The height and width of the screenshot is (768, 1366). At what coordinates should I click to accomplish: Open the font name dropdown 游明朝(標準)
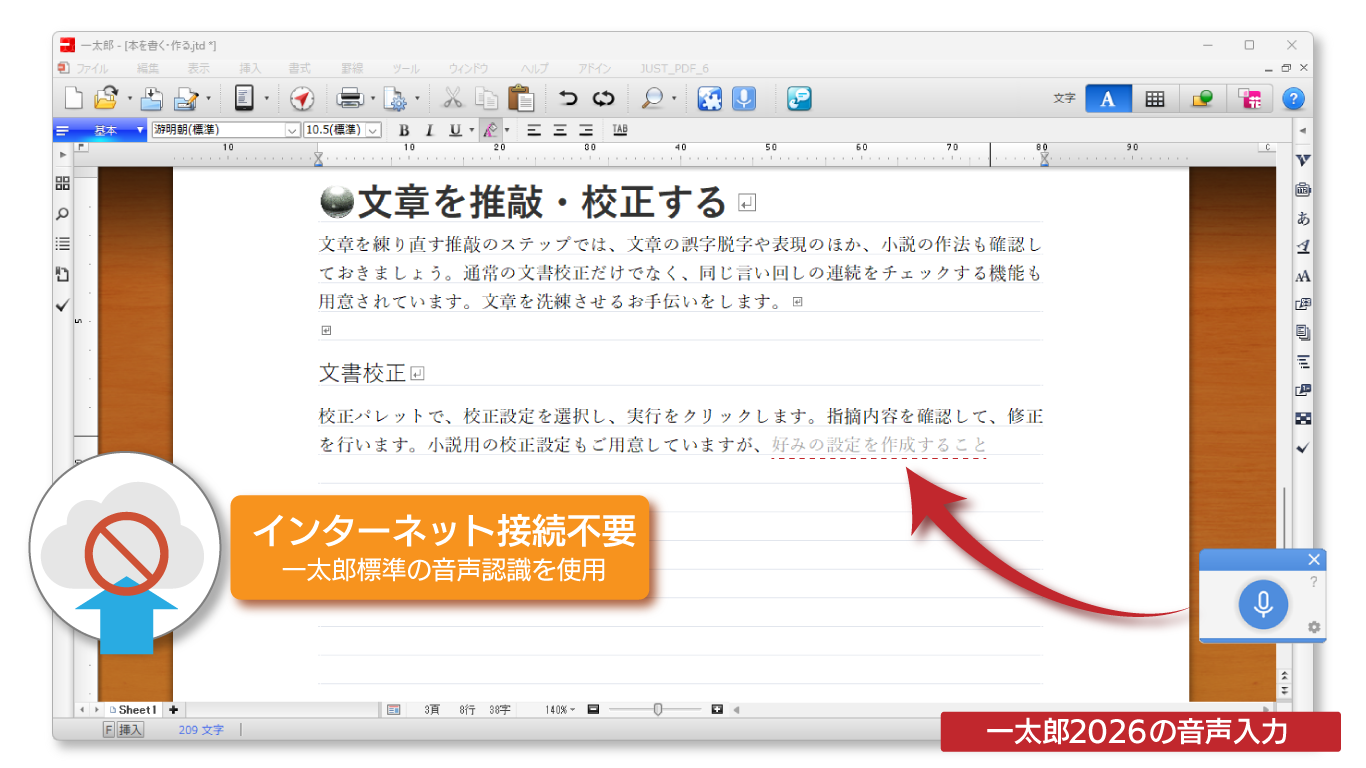292,130
